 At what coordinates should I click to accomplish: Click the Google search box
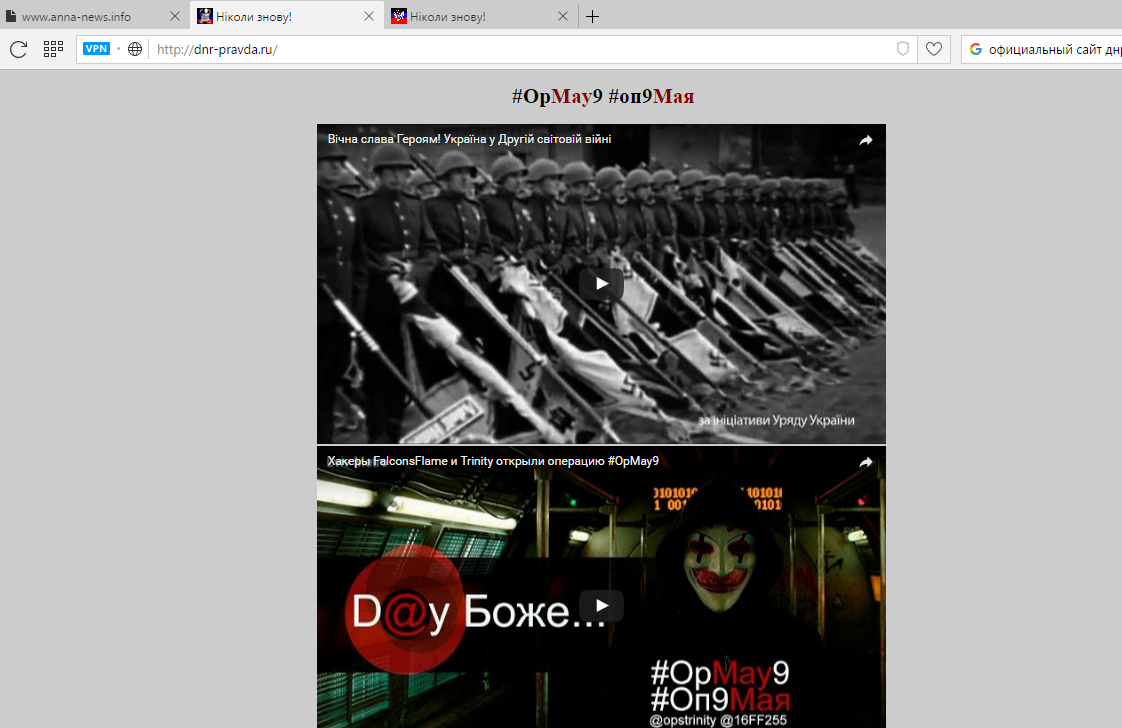click(x=1050, y=49)
